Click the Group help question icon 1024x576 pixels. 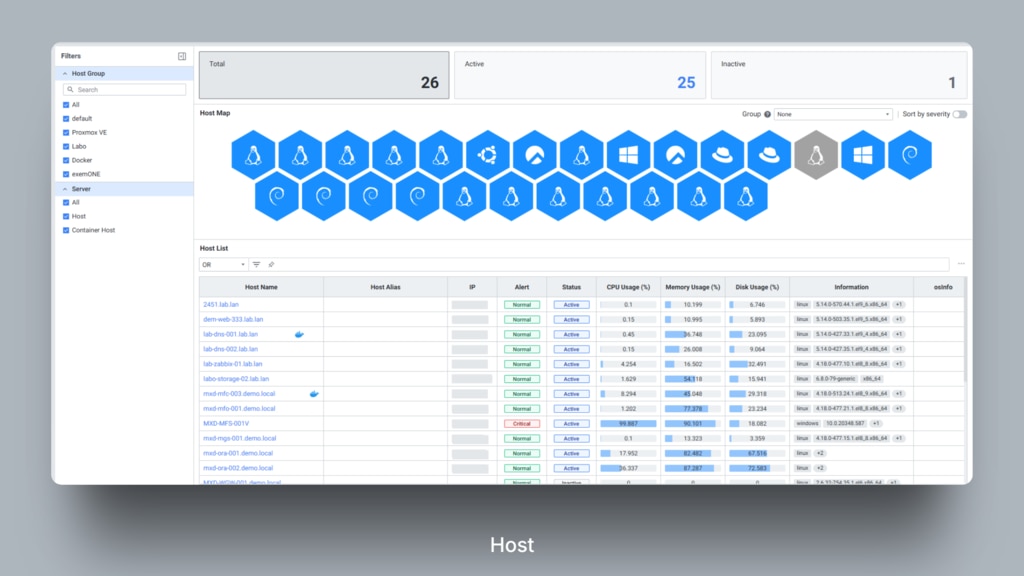point(767,115)
